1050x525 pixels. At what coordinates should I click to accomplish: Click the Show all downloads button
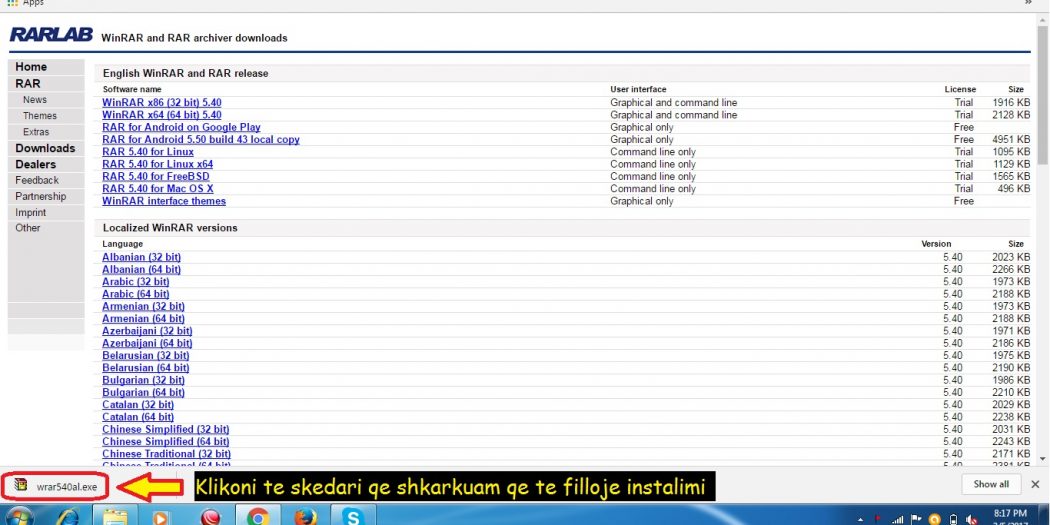click(990, 484)
